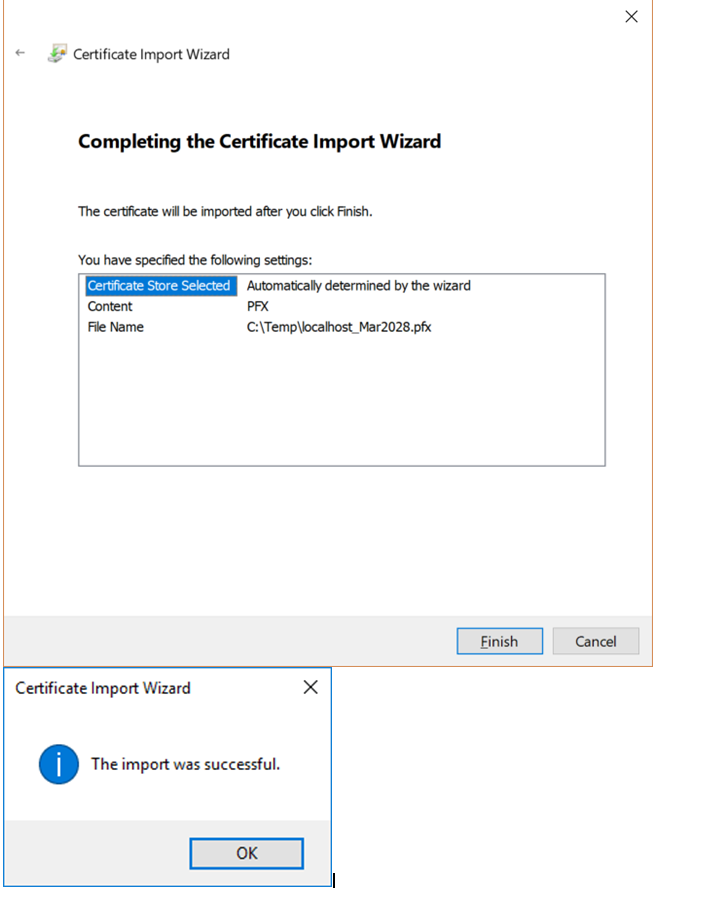Click the label You have specified the following settings
The width and height of the screenshot is (707, 910).
pos(195,260)
